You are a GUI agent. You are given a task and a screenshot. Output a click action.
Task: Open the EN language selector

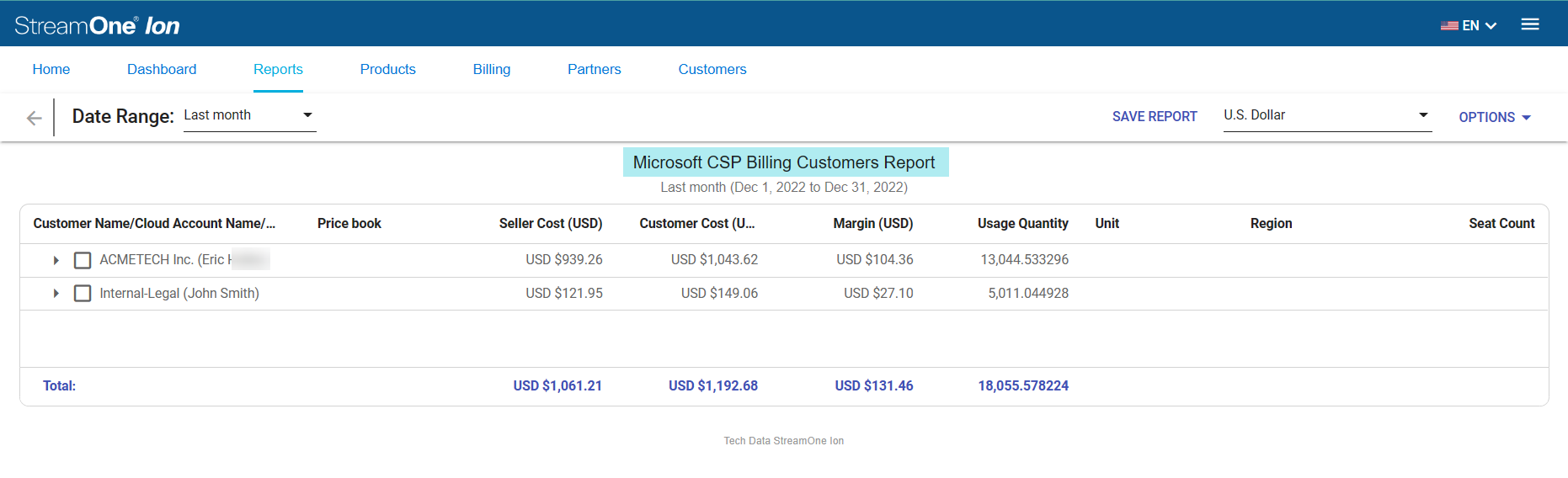[1469, 26]
